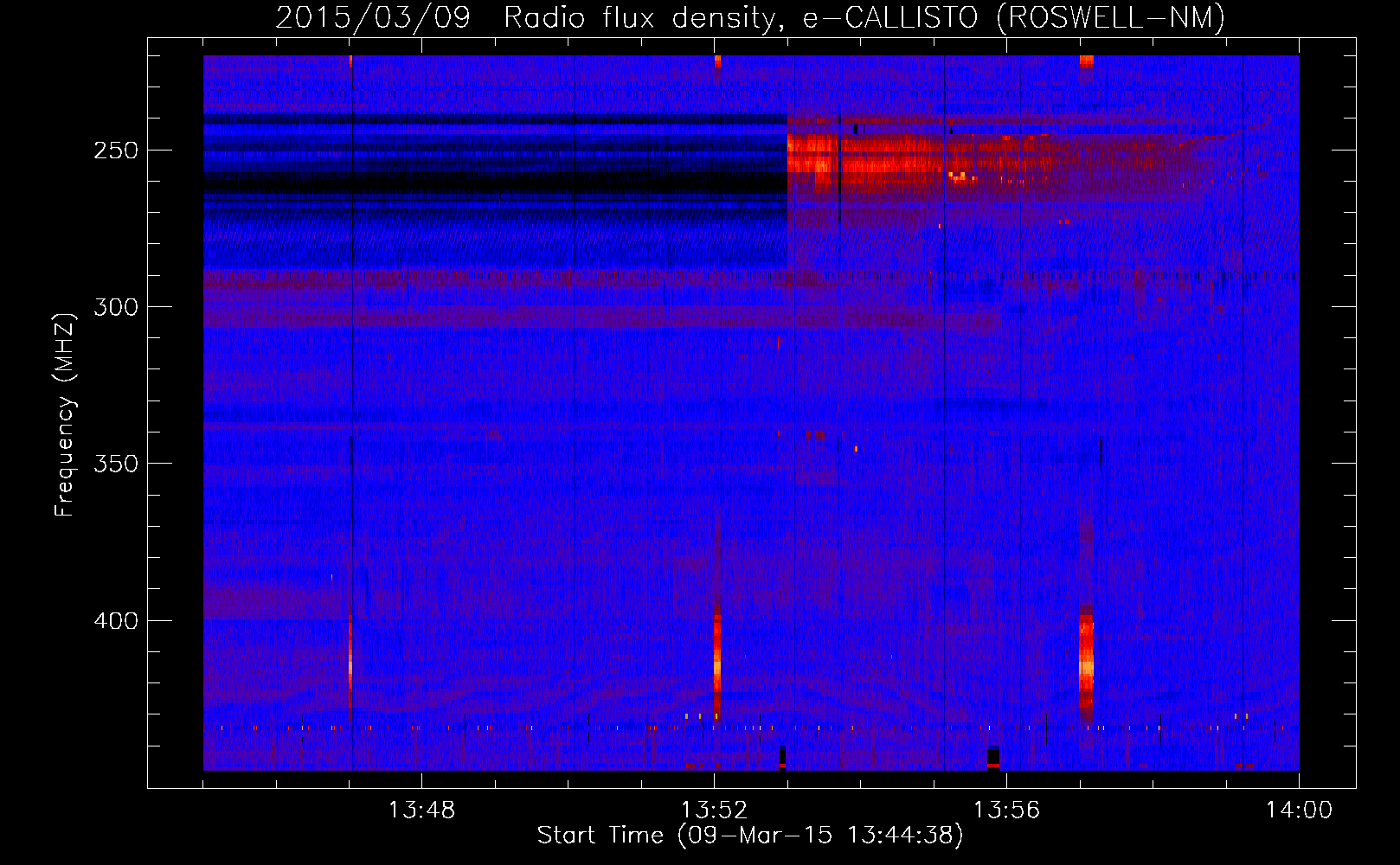Click the 13:52 time tick label
Screen dimensions: 1400x865
(x=714, y=811)
